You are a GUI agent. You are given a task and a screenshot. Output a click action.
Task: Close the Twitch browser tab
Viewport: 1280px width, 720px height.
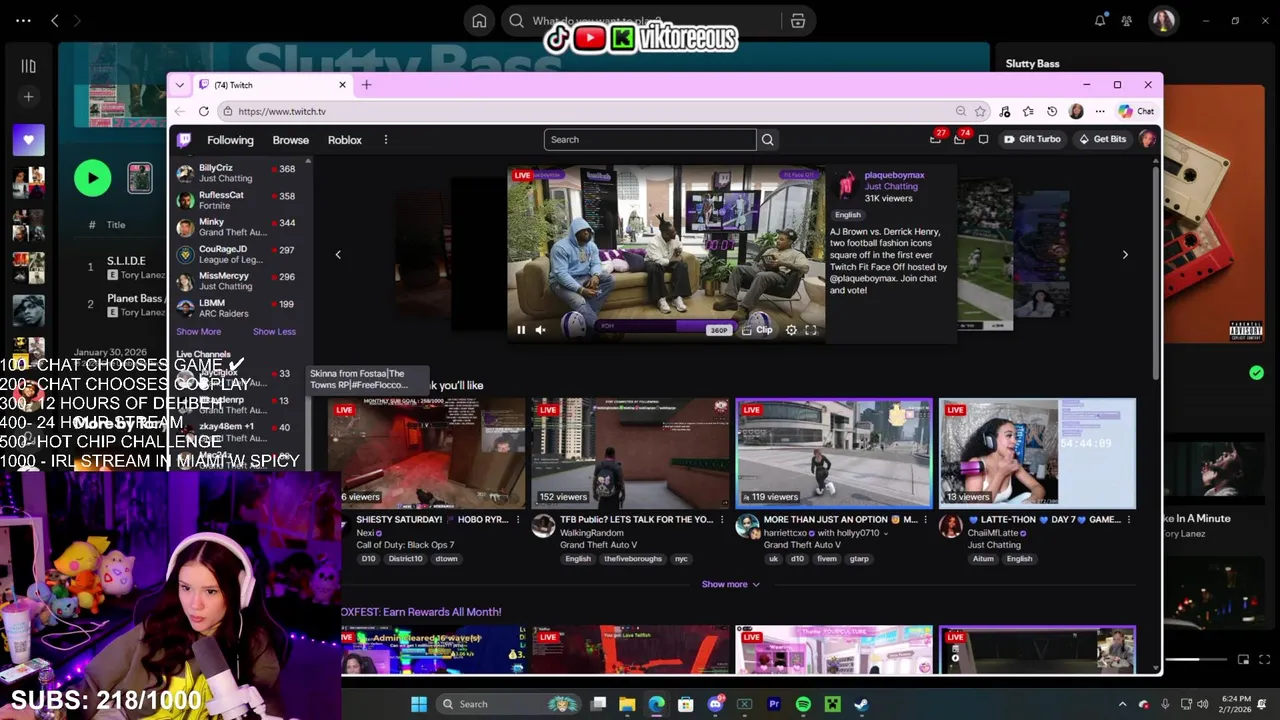342,85
